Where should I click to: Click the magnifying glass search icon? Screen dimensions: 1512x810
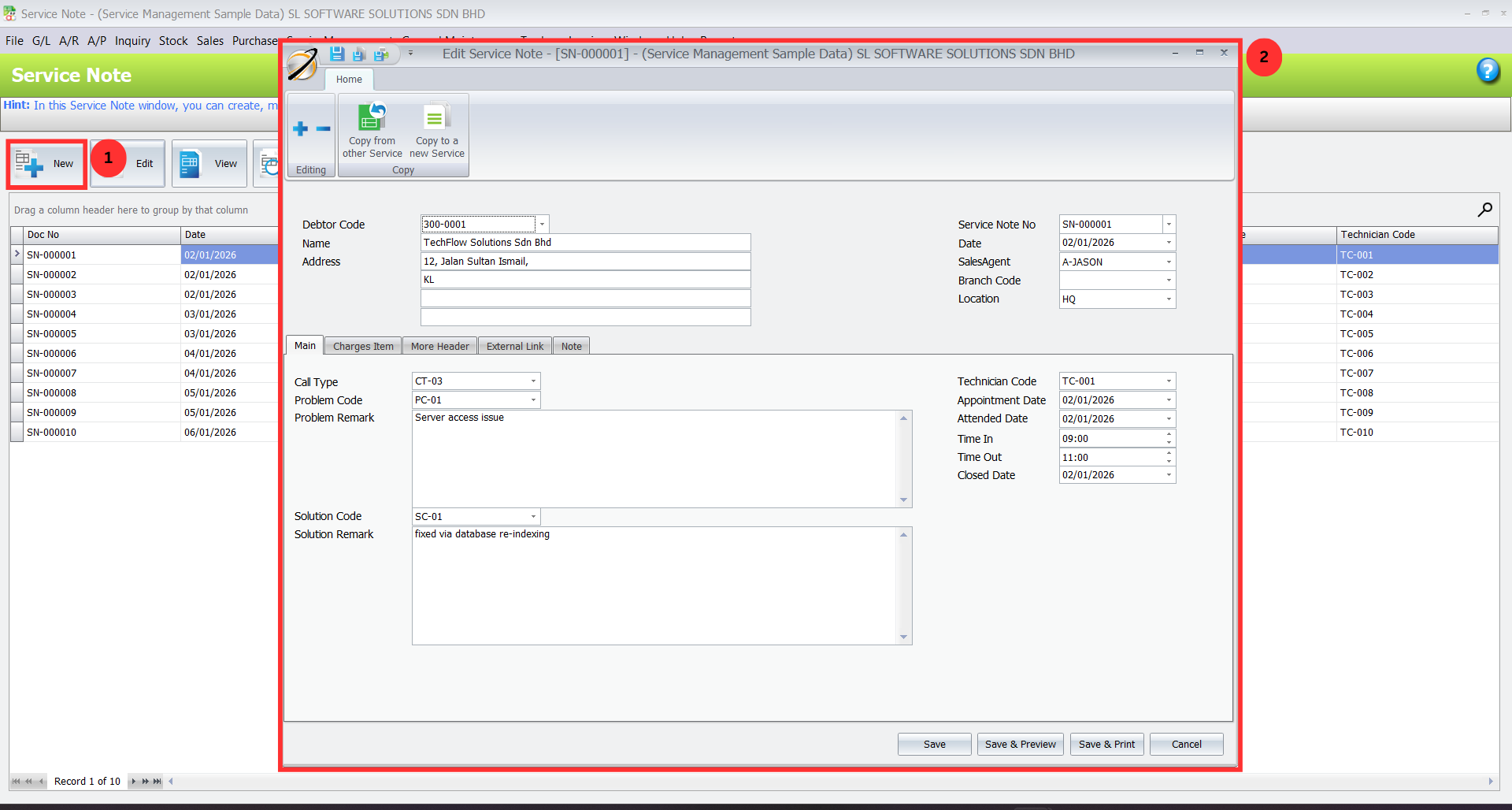pos(1484,210)
